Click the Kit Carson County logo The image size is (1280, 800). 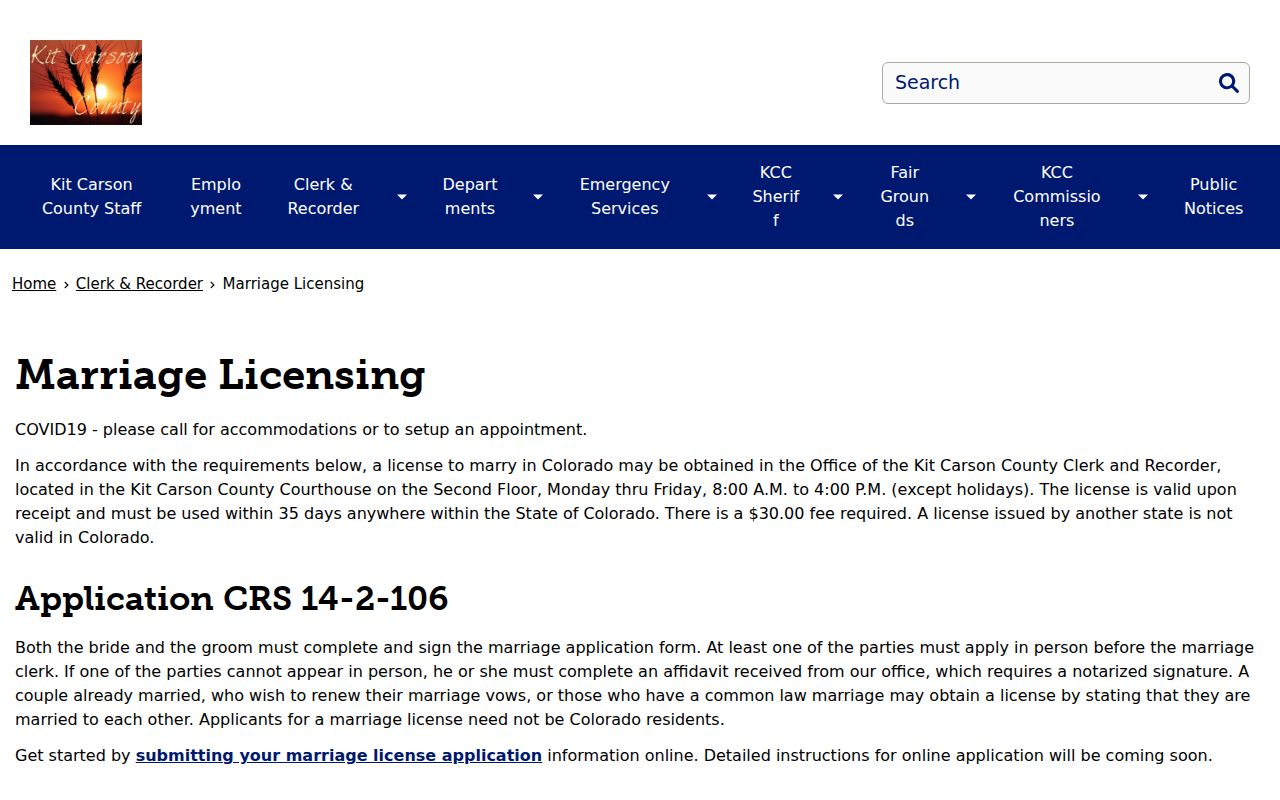[x=86, y=82]
